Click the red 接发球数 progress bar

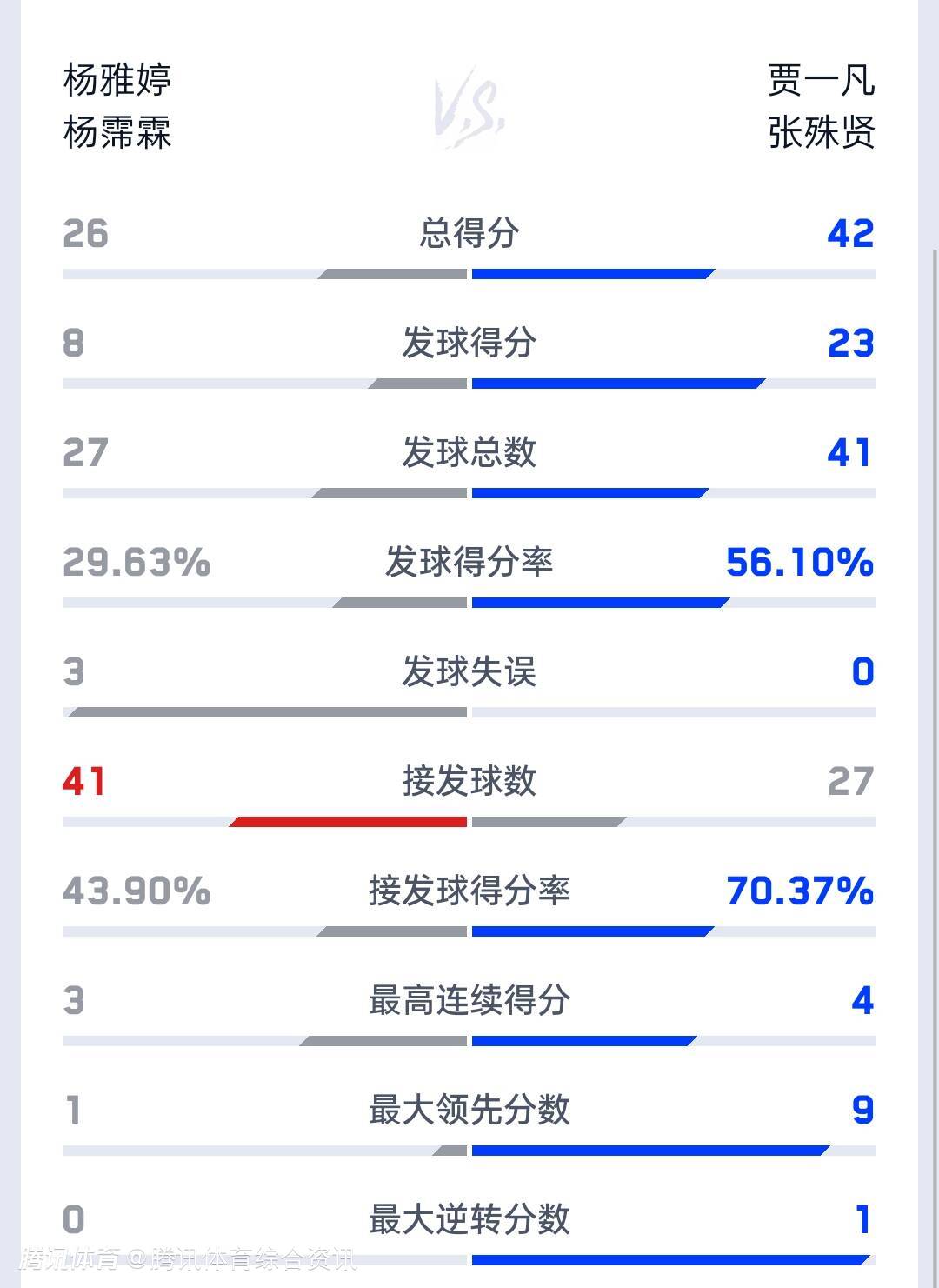pyautogui.click(x=350, y=822)
